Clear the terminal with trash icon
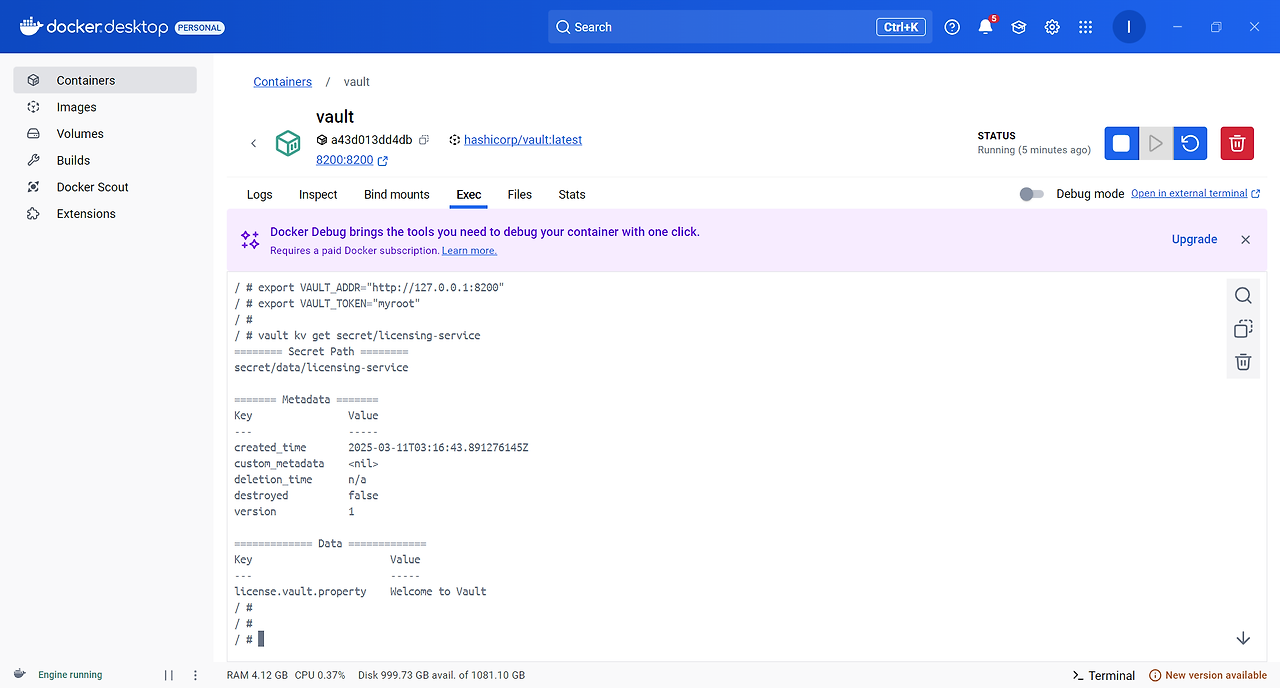The height and width of the screenshot is (688, 1280). 1243,362
